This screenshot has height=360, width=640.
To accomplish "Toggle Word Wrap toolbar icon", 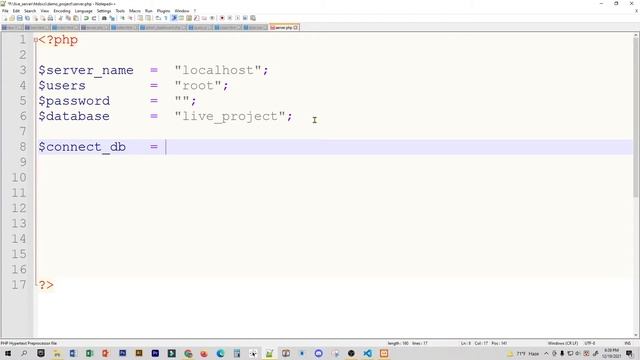I will [x=158, y=18].
